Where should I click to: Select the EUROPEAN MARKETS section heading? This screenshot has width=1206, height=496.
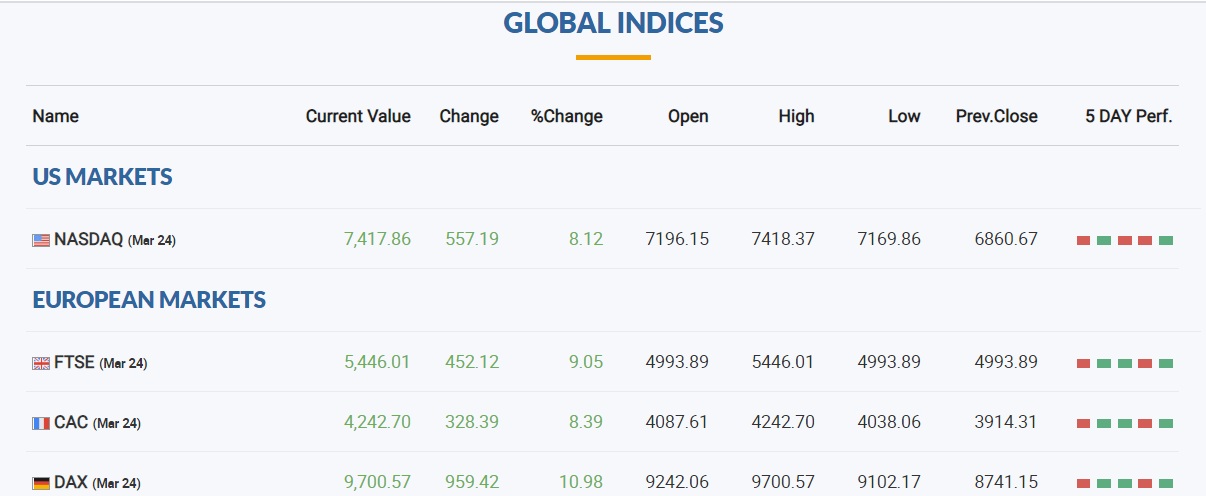[149, 300]
